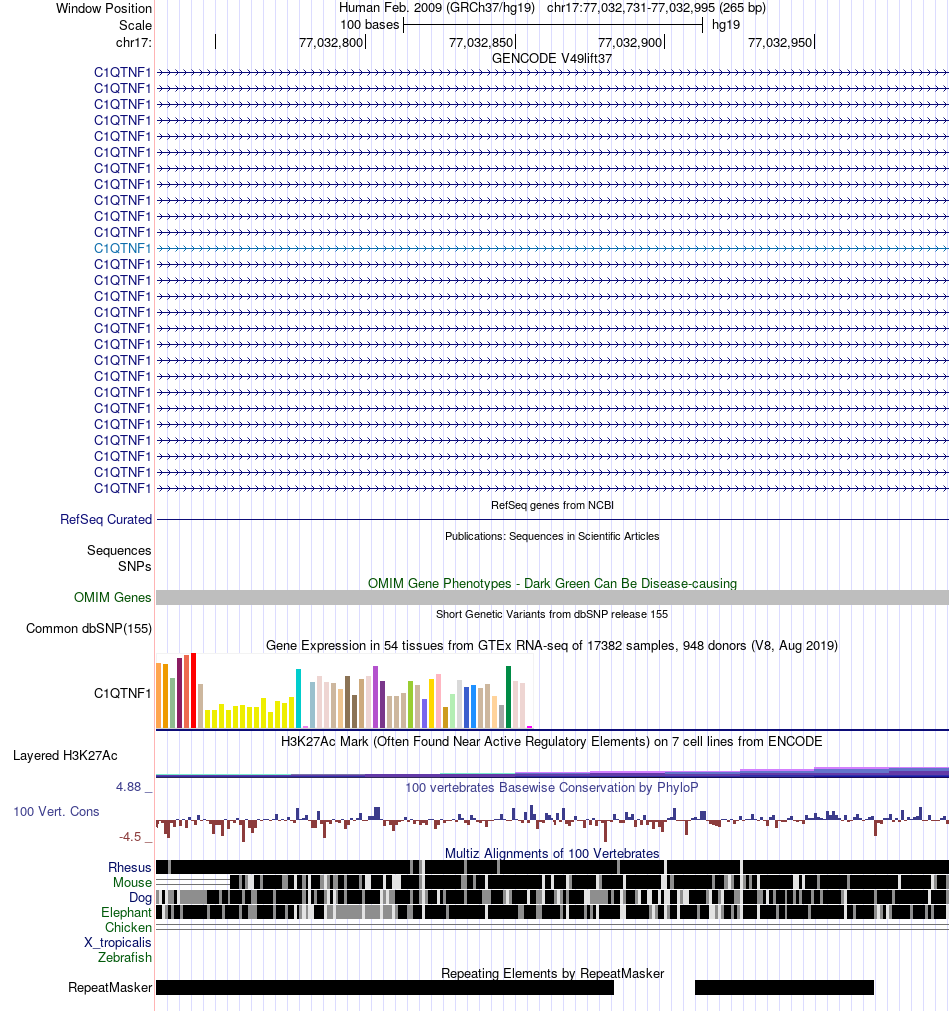Click the '100 bases' scale bar text
Image resolution: width=950 pixels, height=1011 pixels.
[x=370, y=25]
